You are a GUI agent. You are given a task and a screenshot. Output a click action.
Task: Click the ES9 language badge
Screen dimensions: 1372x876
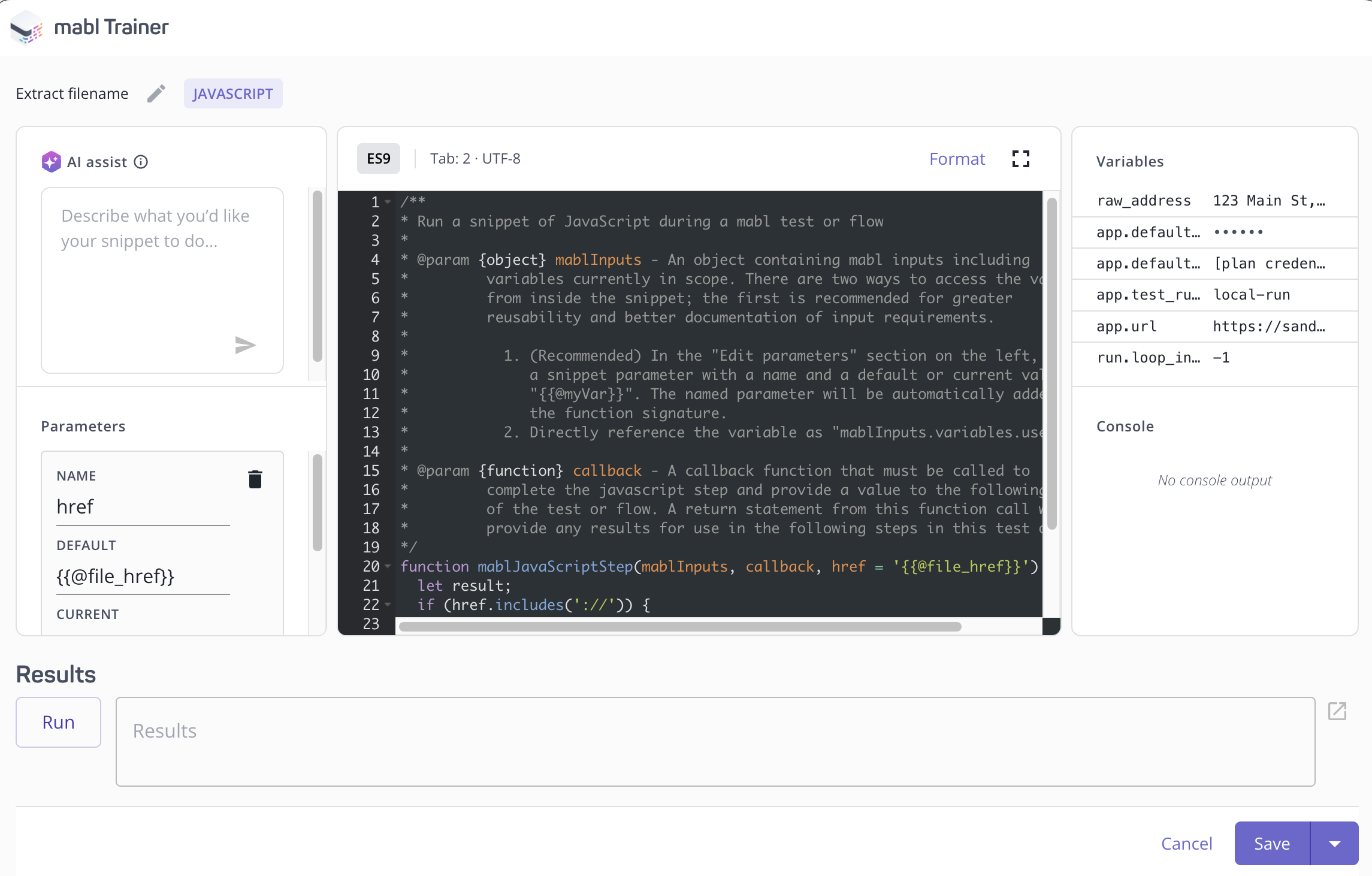pyautogui.click(x=378, y=158)
